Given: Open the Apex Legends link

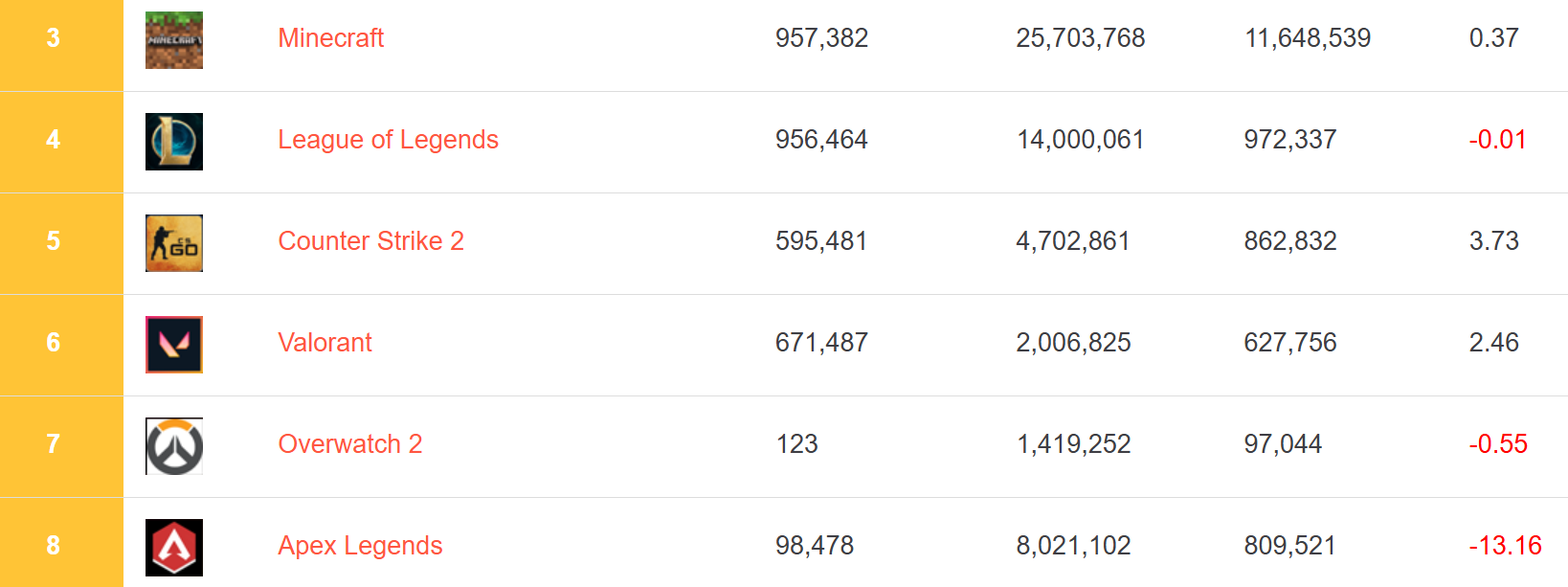Looking at the screenshot, I should 360,546.
